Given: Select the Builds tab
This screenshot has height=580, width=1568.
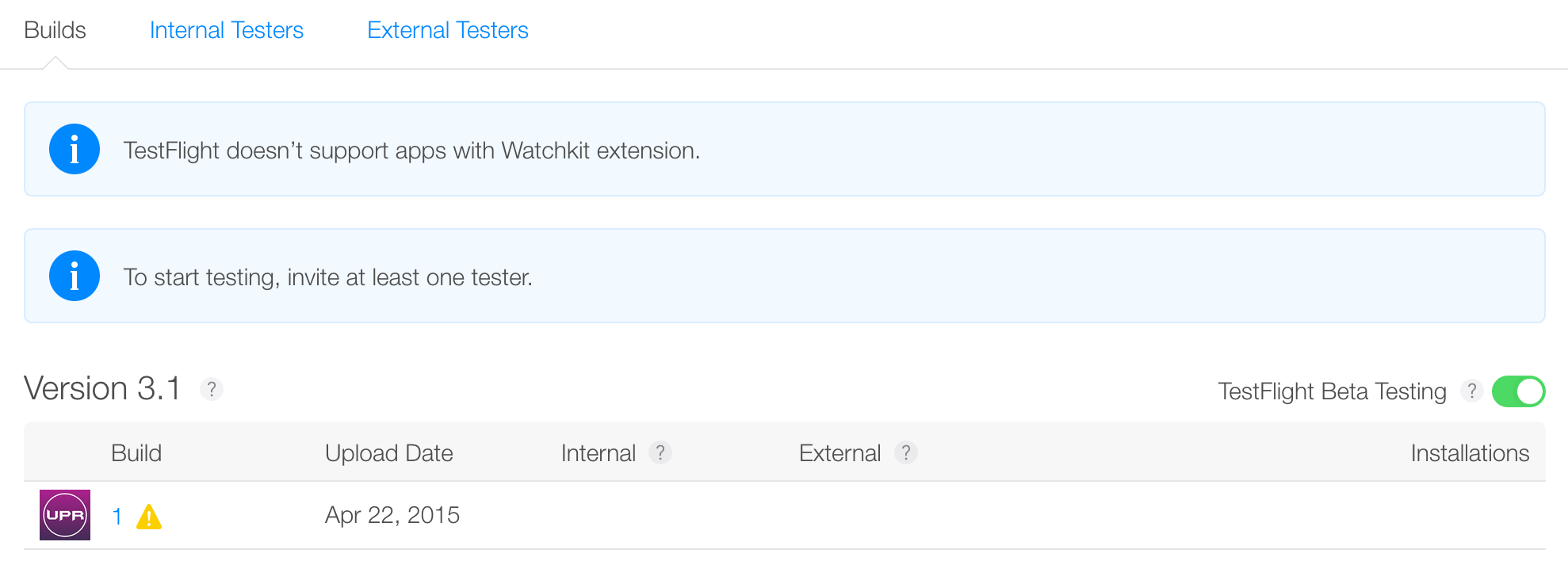Looking at the screenshot, I should click(55, 30).
